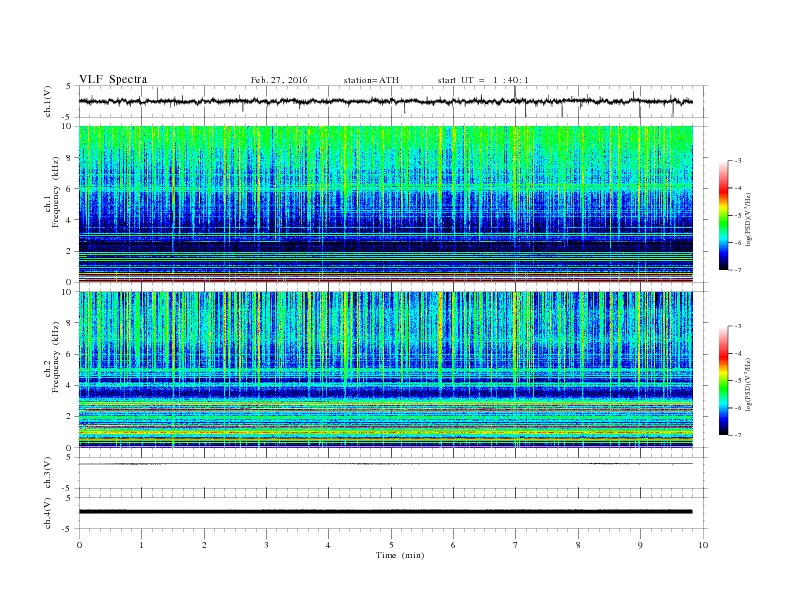Click the time axis tick label '10'
The width and height of the screenshot is (792, 612).
(x=703, y=545)
